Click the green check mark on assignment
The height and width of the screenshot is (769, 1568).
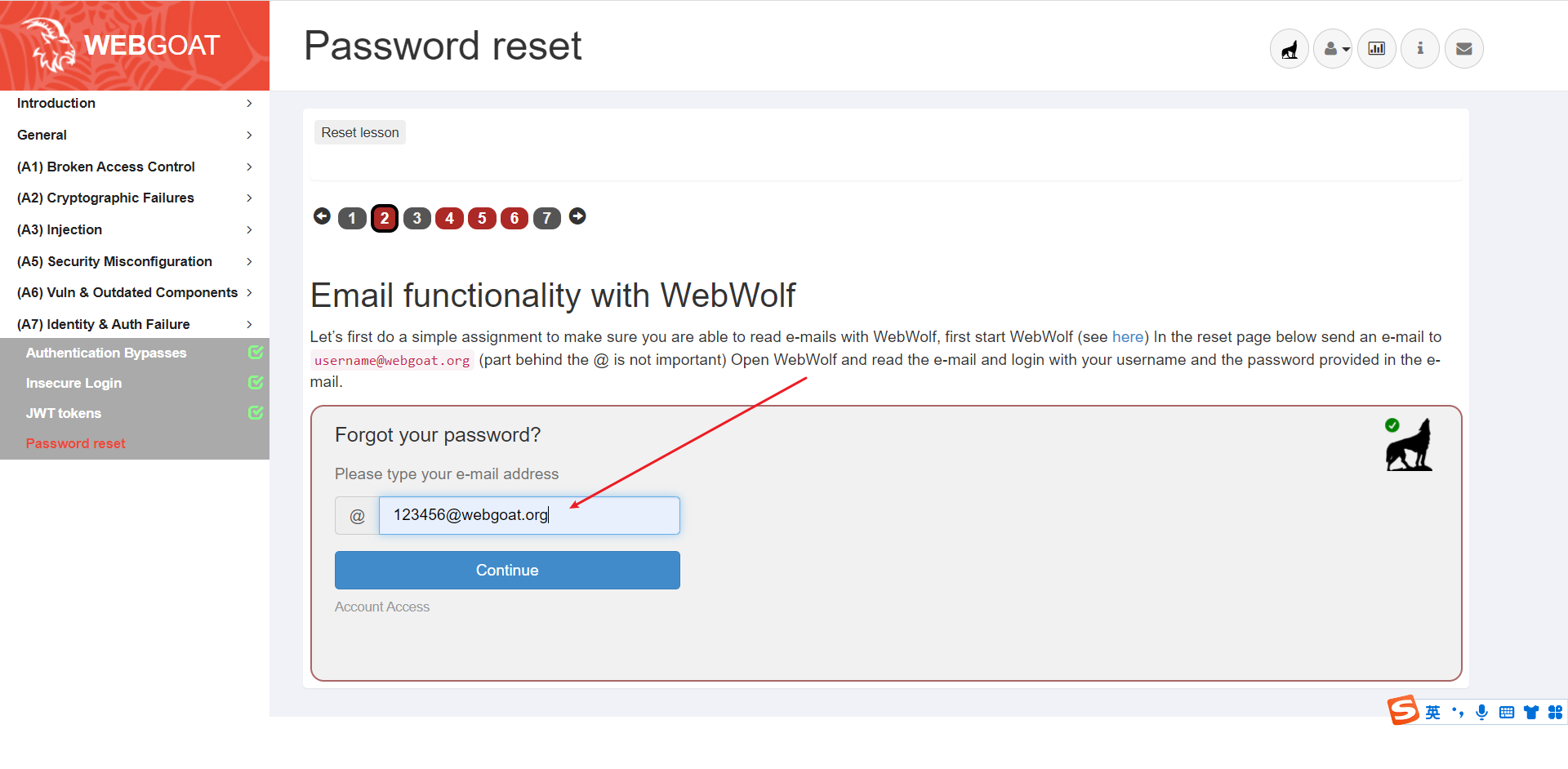[x=1392, y=425]
